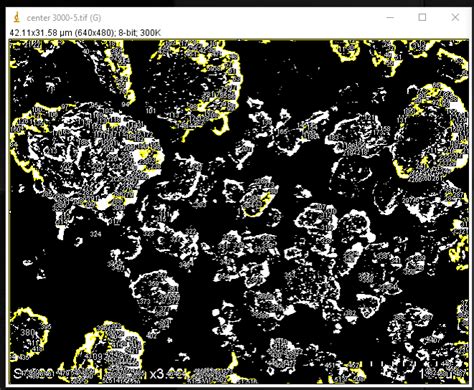Click particle label 101 in the image

(151, 110)
